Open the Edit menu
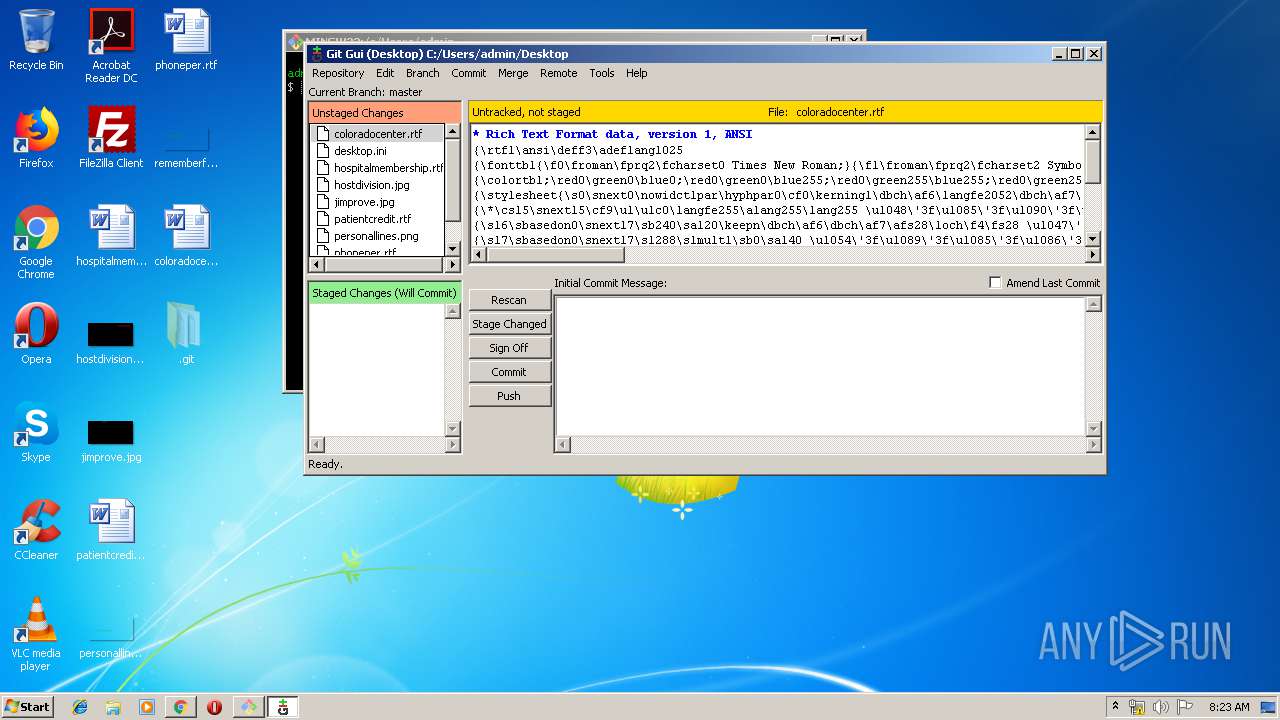This screenshot has height=720, width=1280. coord(385,73)
